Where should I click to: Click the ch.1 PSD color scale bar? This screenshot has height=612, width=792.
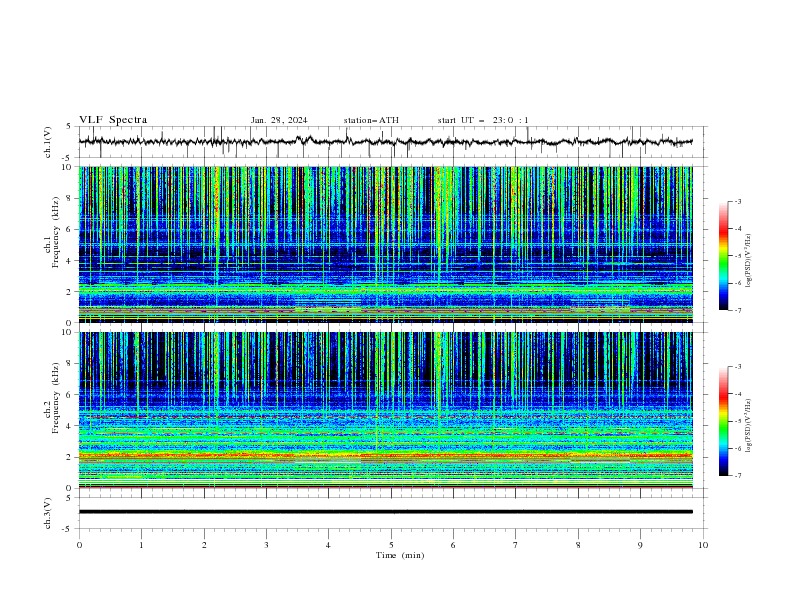click(x=723, y=256)
